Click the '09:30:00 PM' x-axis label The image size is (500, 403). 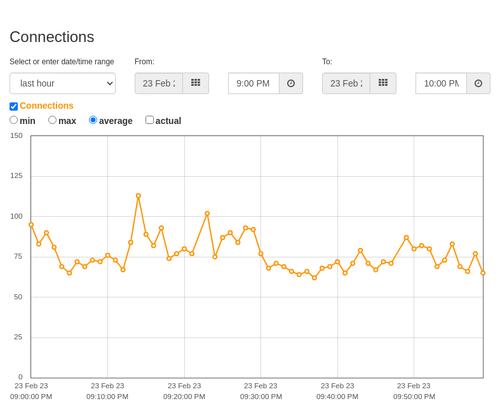261,397
